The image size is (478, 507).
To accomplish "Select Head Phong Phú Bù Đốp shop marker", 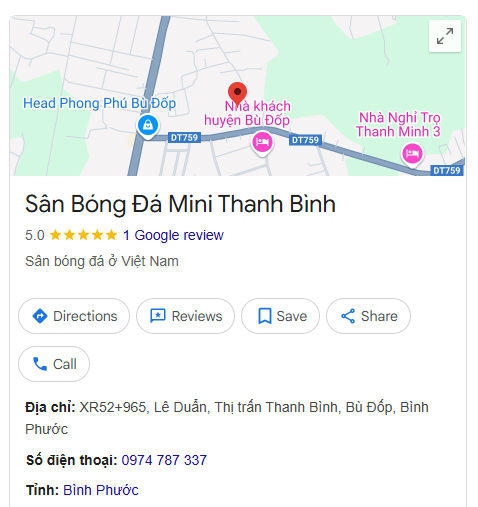I will (148, 126).
